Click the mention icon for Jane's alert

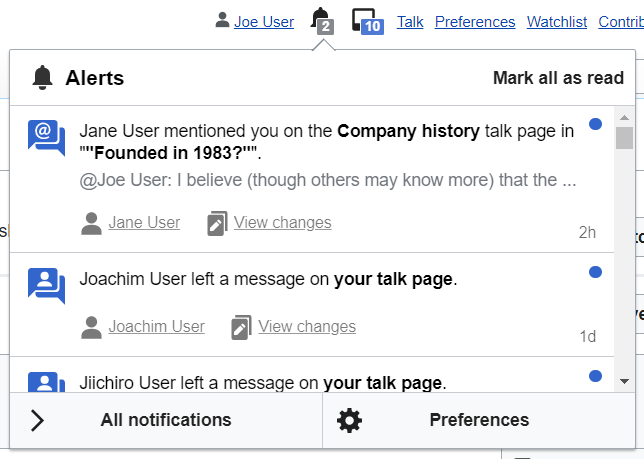[x=46, y=137]
